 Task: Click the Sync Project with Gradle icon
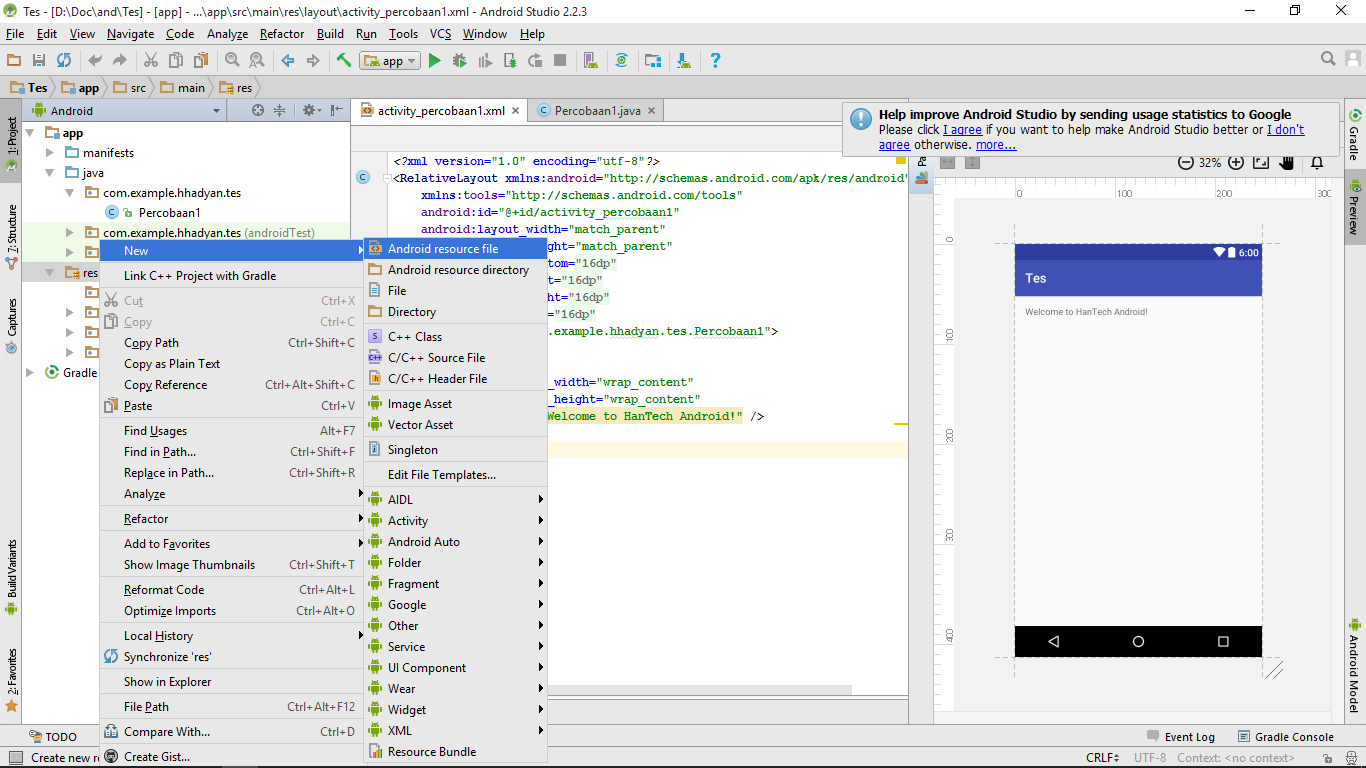point(622,61)
